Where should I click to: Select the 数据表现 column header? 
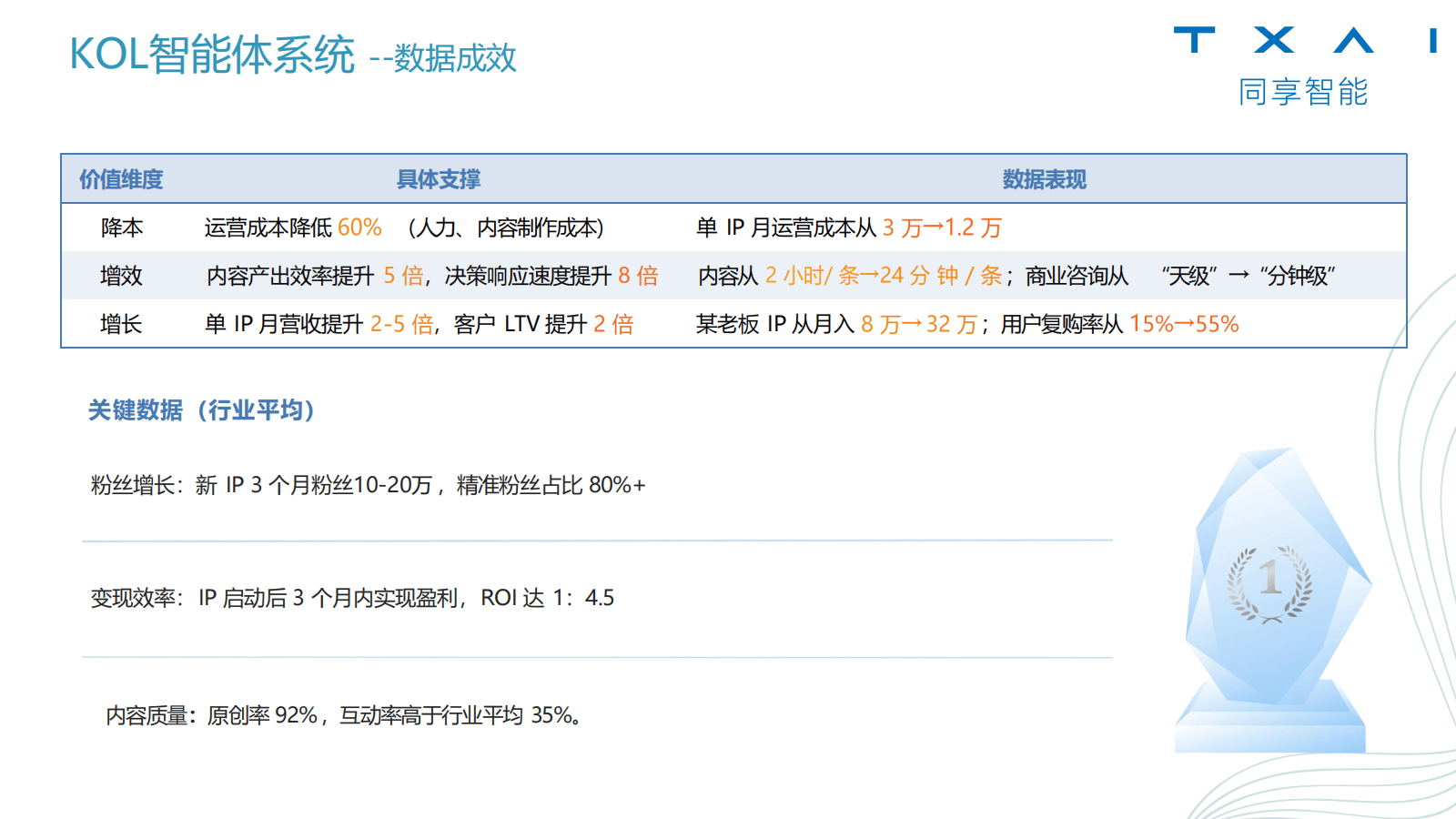tap(1044, 179)
